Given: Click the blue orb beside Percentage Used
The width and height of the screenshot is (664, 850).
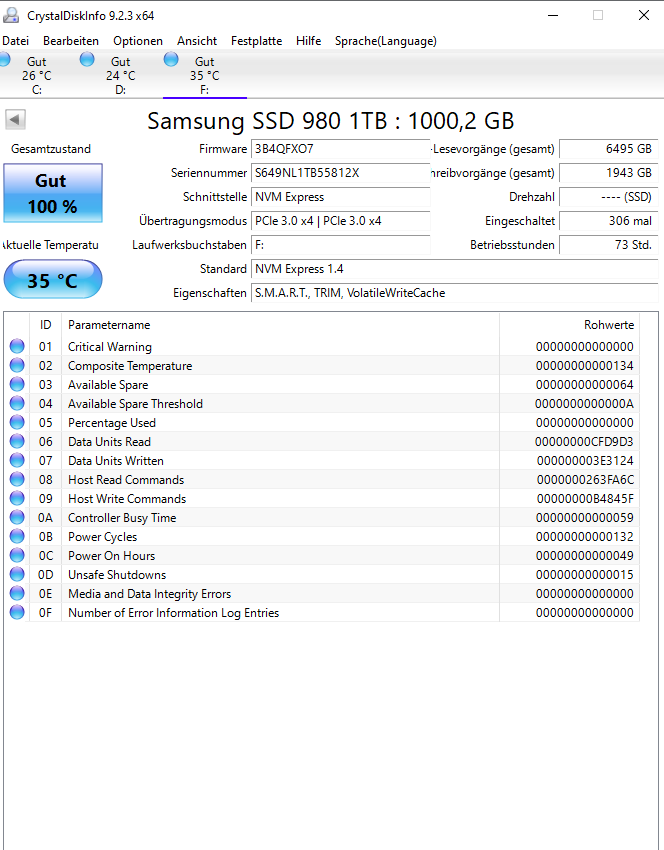Looking at the screenshot, I should [x=17, y=422].
